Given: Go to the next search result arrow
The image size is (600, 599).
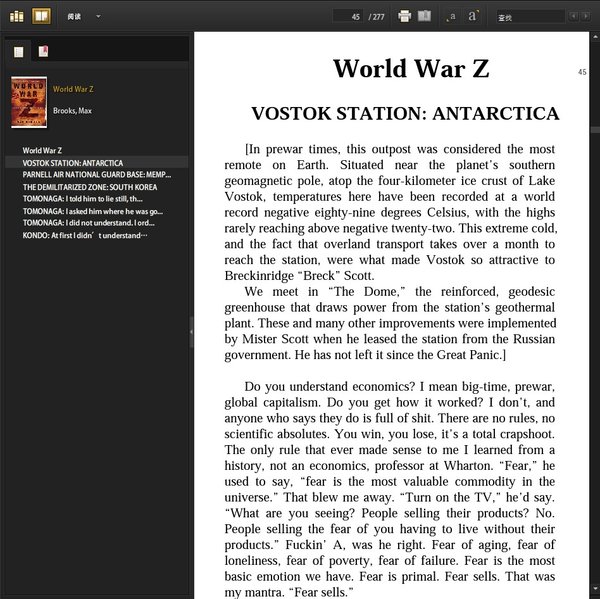Looking at the screenshot, I should (x=585, y=16).
